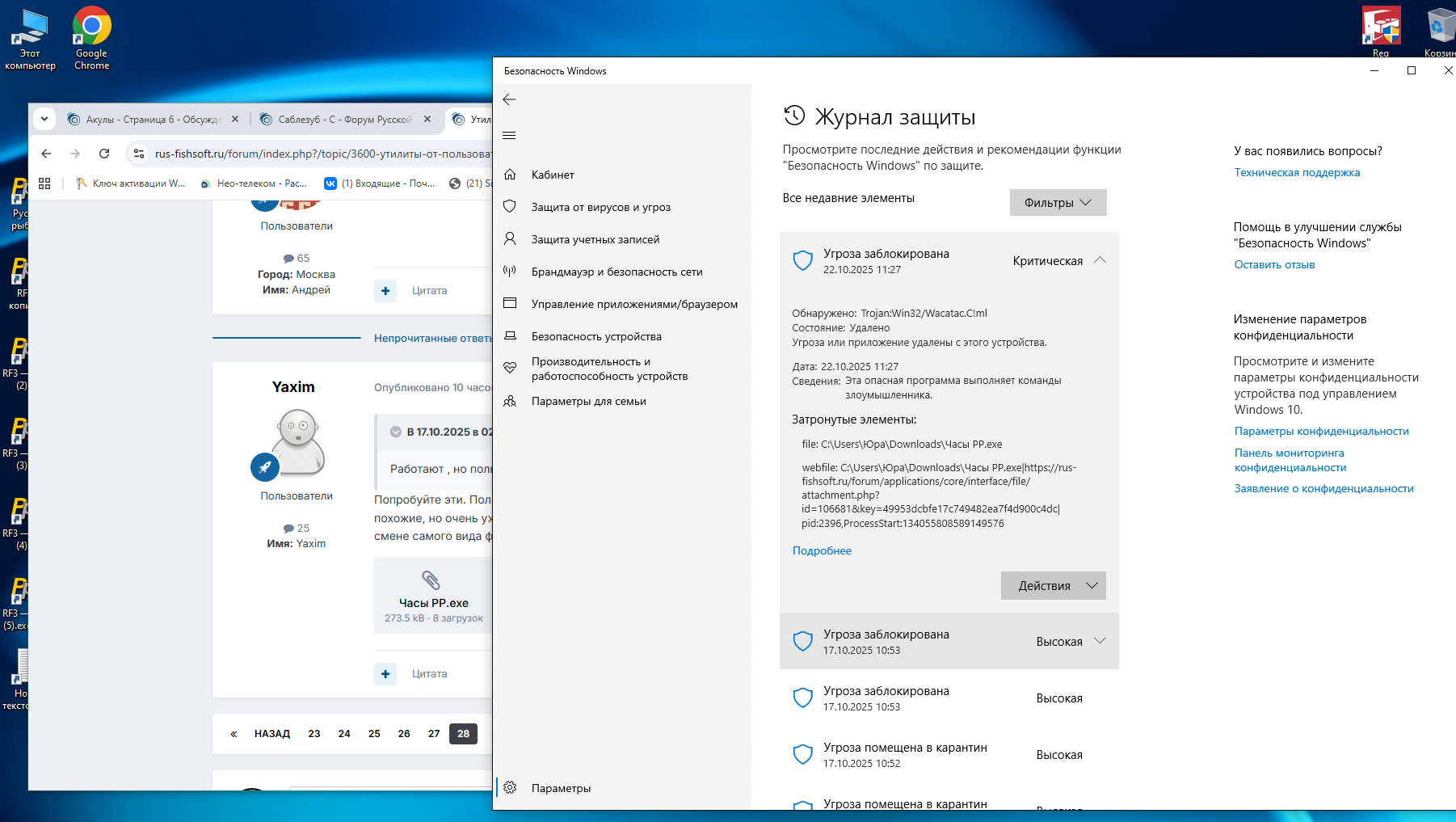Open Брандмауэр и безопасность сети
Viewport: 1456px width, 822px height.
[x=616, y=272]
